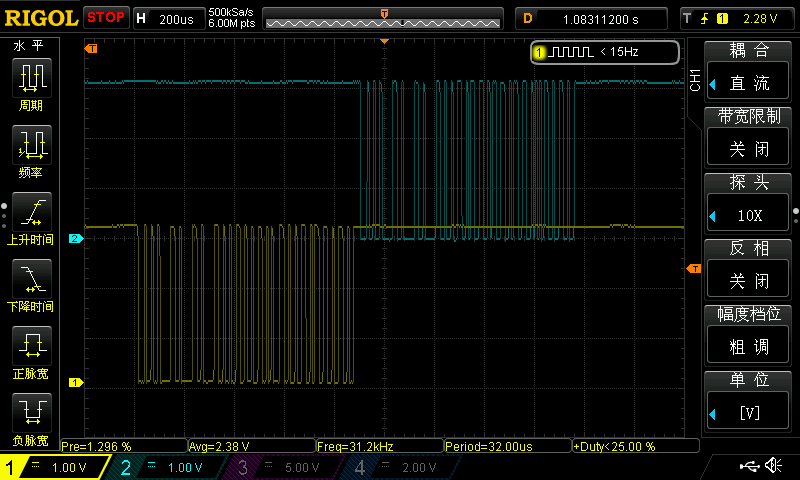Click the channel 2 cyan ground marker

click(76, 238)
